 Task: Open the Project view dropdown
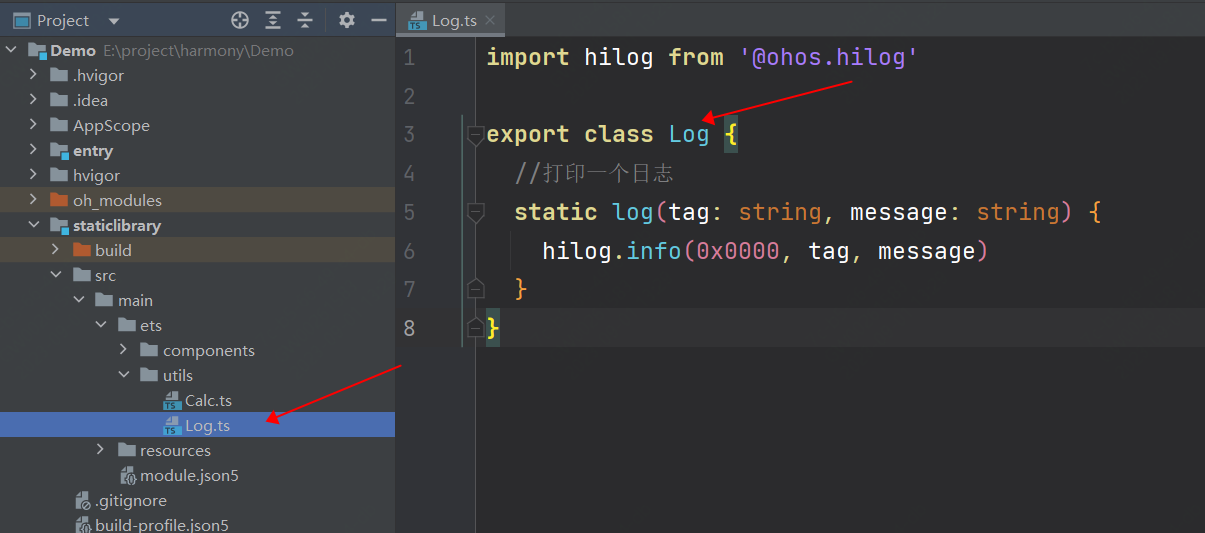[x=113, y=21]
